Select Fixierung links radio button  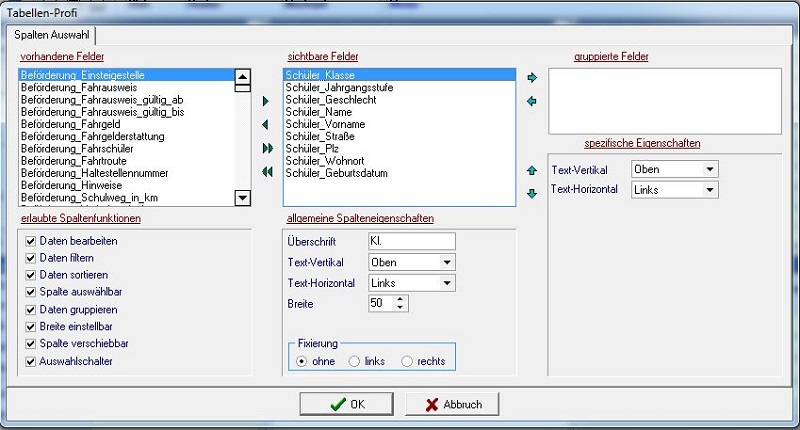click(354, 362)
